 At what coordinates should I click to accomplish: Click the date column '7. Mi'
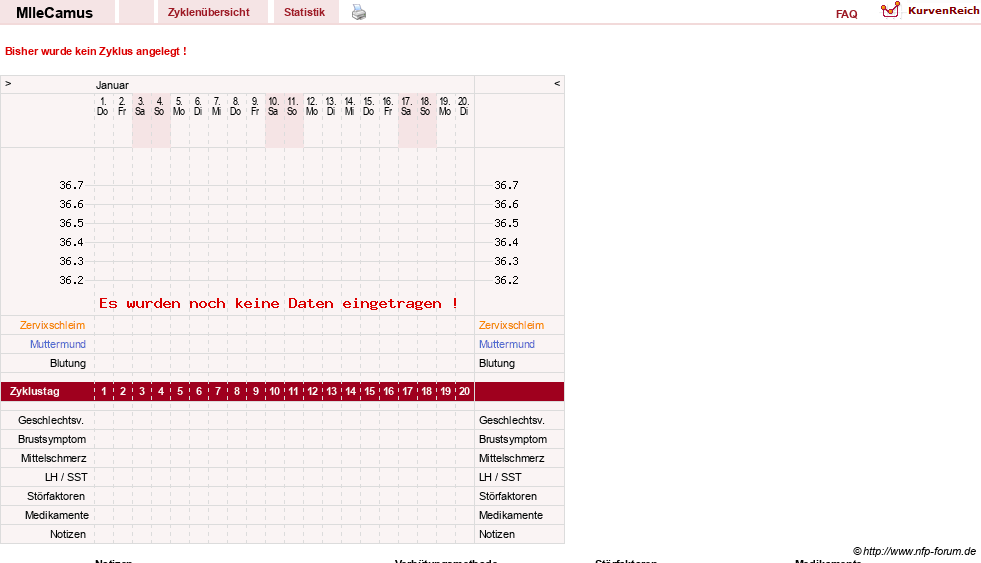[x=216, y=106]
